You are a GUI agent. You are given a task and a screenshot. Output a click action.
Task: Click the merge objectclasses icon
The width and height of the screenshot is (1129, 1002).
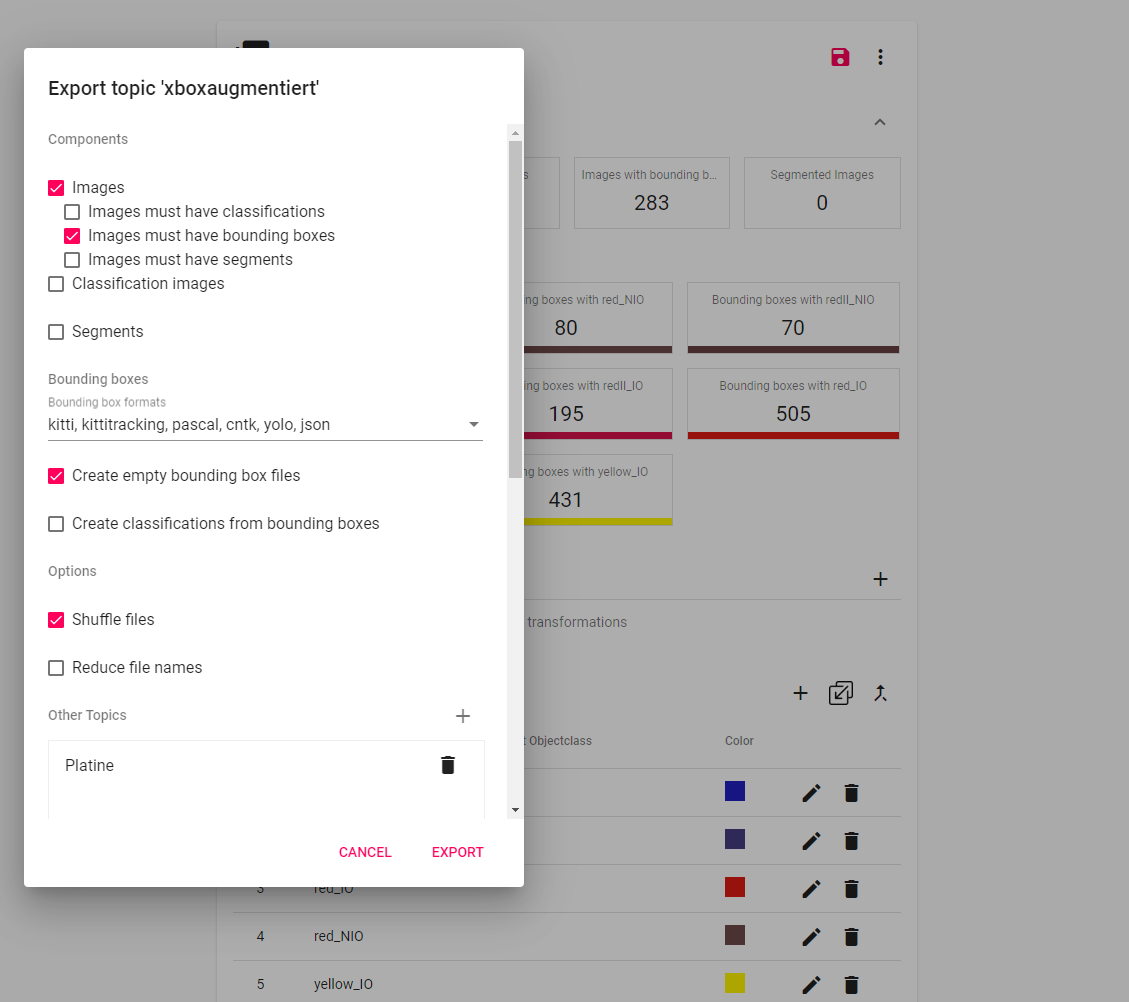pyautogui.click(x=880, y=693)
